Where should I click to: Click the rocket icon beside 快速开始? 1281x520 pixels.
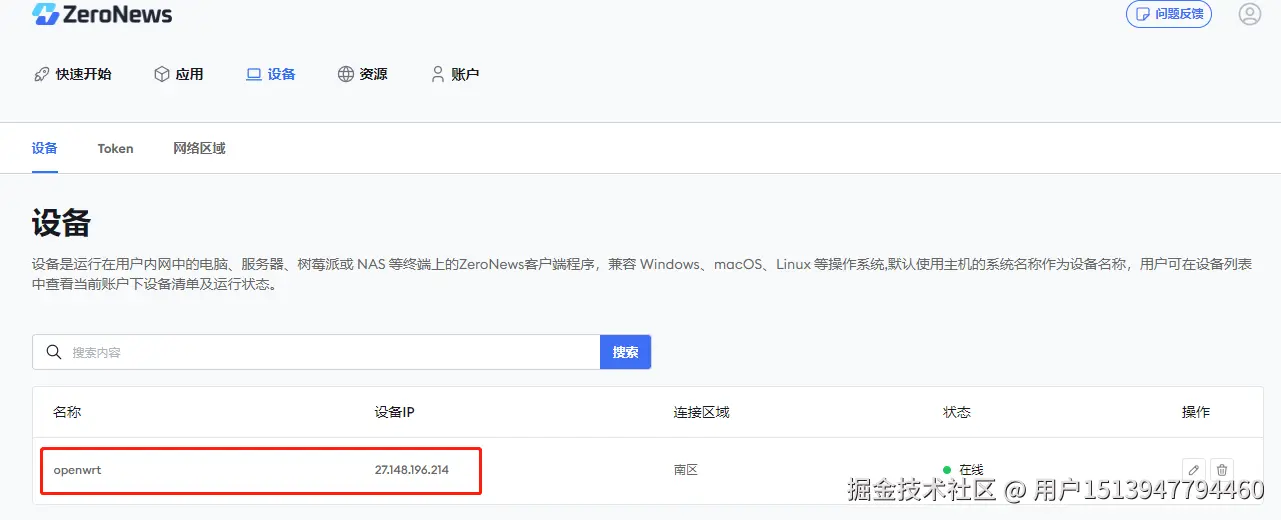pos(41,74)
